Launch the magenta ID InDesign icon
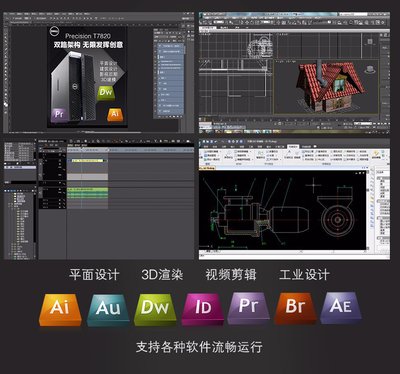Screen dimensions: 400x374 pyautogui.click(x=203, y=309)
